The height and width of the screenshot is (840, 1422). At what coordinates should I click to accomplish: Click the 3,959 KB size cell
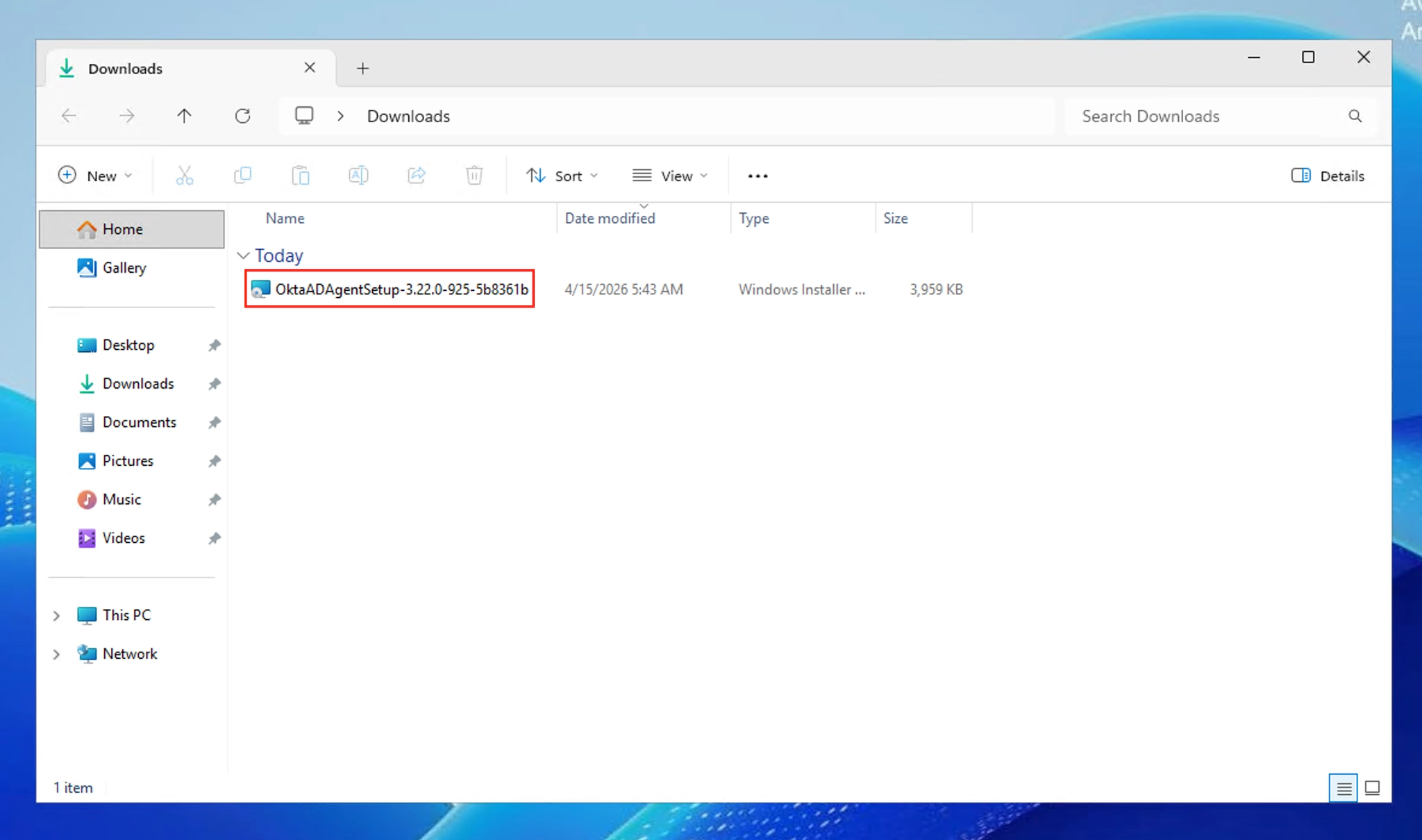click(936, 289)
